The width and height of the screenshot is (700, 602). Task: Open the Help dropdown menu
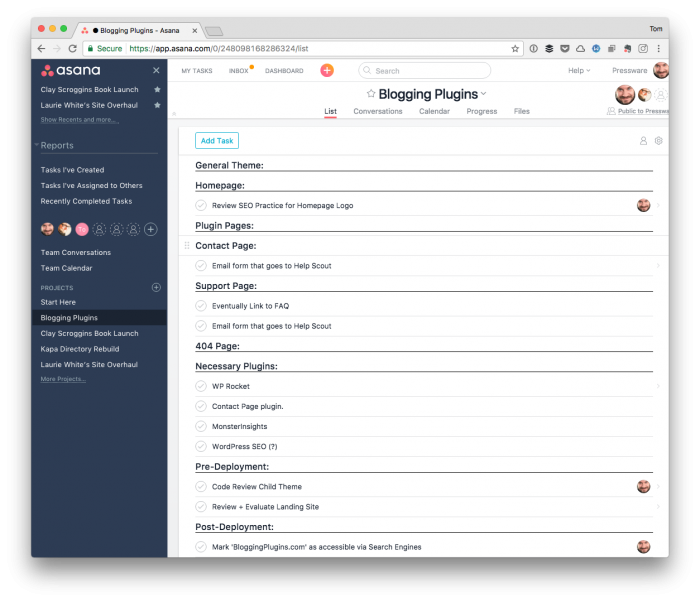click(x=579, y=71)
